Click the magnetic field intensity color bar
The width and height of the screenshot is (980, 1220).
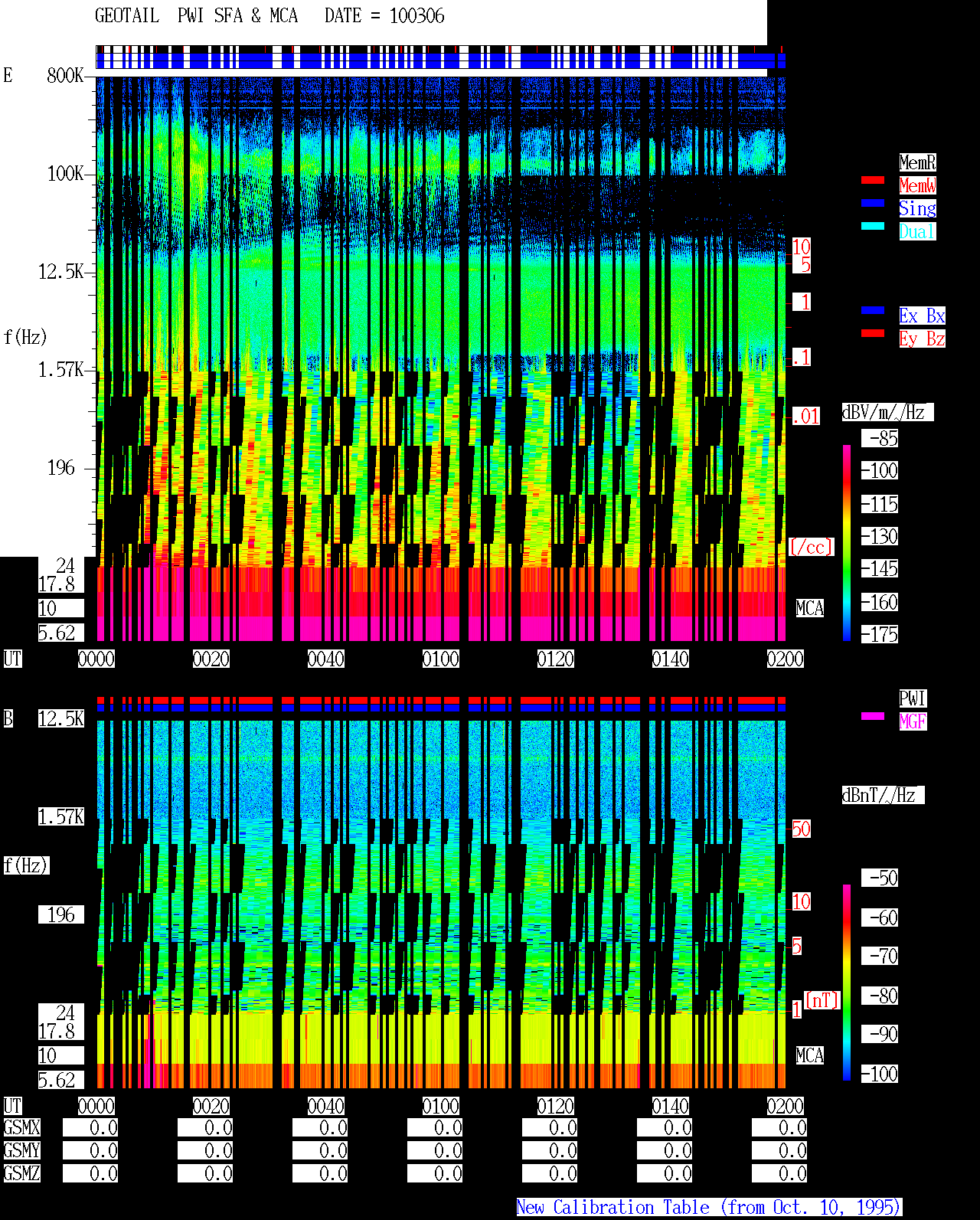847,983
